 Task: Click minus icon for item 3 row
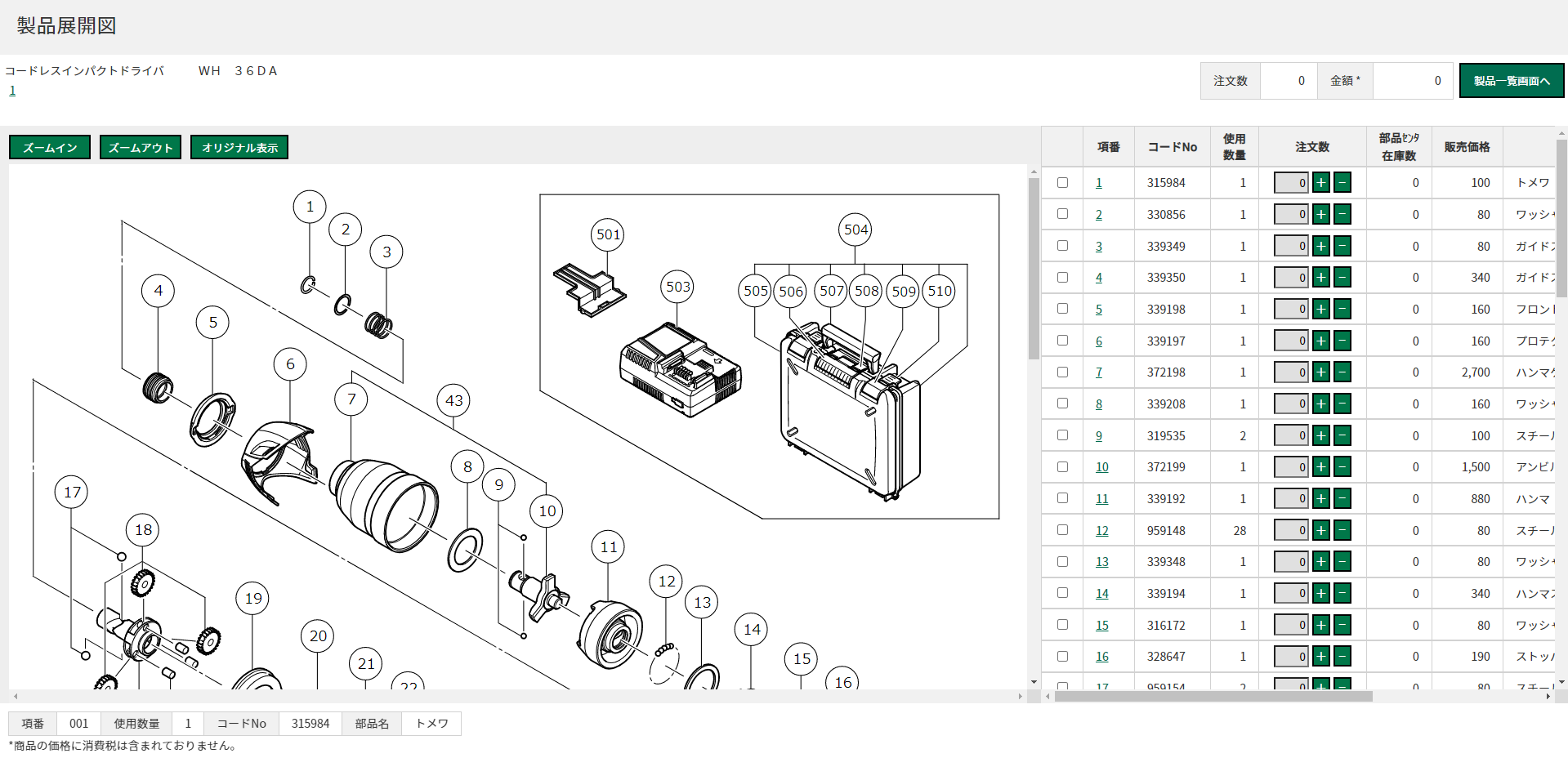[x=1342, y=246]
